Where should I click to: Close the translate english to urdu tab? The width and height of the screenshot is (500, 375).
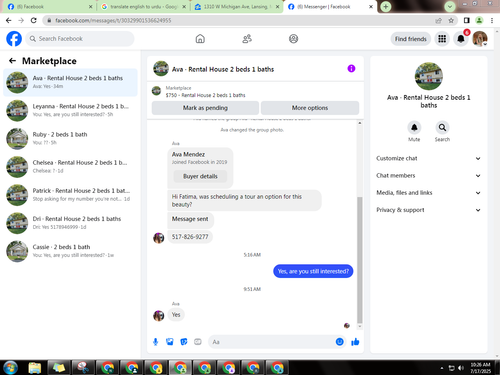pyautogui.click(x=184, y=7)
